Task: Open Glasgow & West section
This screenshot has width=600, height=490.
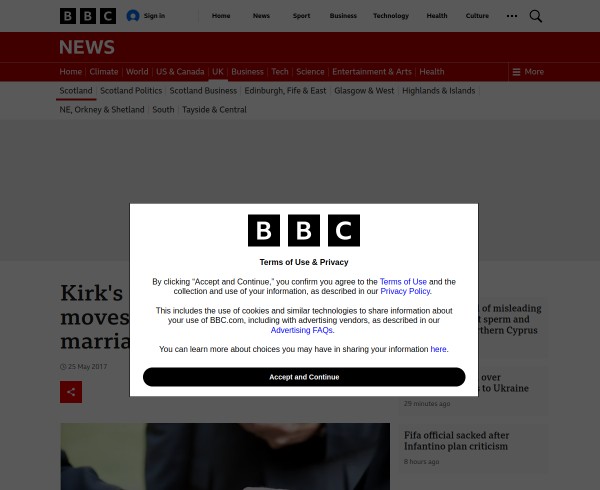Action: point(364,91)
